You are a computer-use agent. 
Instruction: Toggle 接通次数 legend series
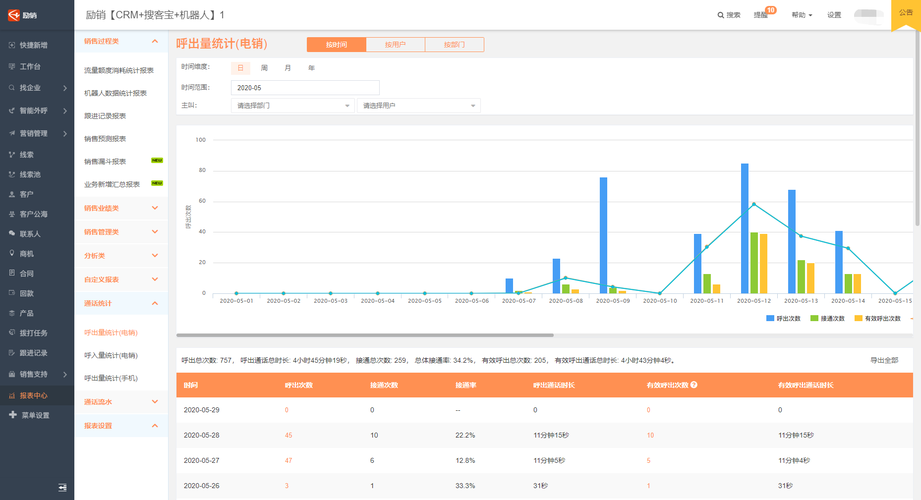(x=828, y=318)
